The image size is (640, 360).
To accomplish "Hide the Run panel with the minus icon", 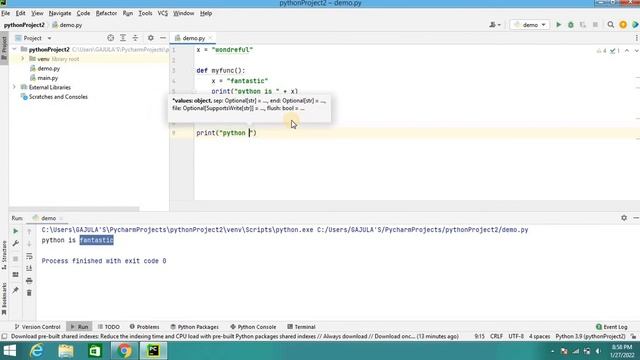I will [636, 218].
